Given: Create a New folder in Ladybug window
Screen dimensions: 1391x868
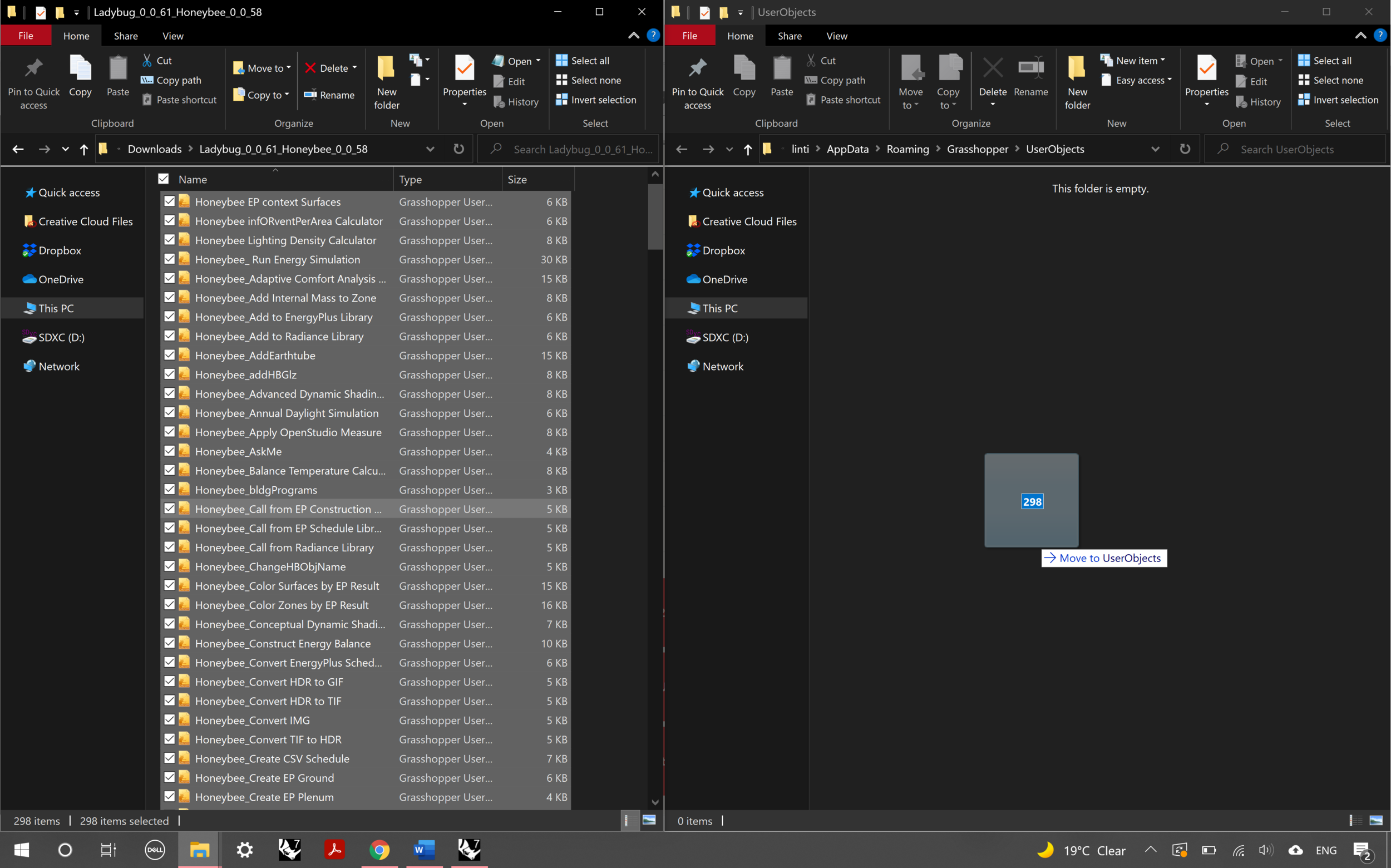Looking at the screenshot, I should point(386,80).
